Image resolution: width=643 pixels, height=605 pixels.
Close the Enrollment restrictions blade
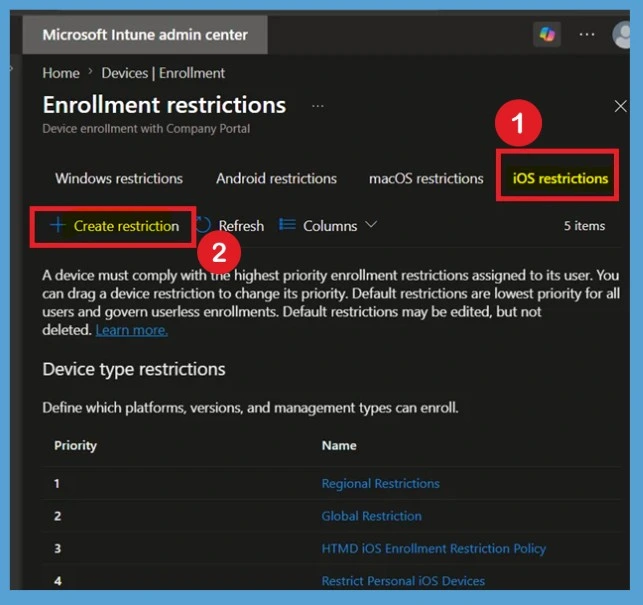click(x=620, y=106)
